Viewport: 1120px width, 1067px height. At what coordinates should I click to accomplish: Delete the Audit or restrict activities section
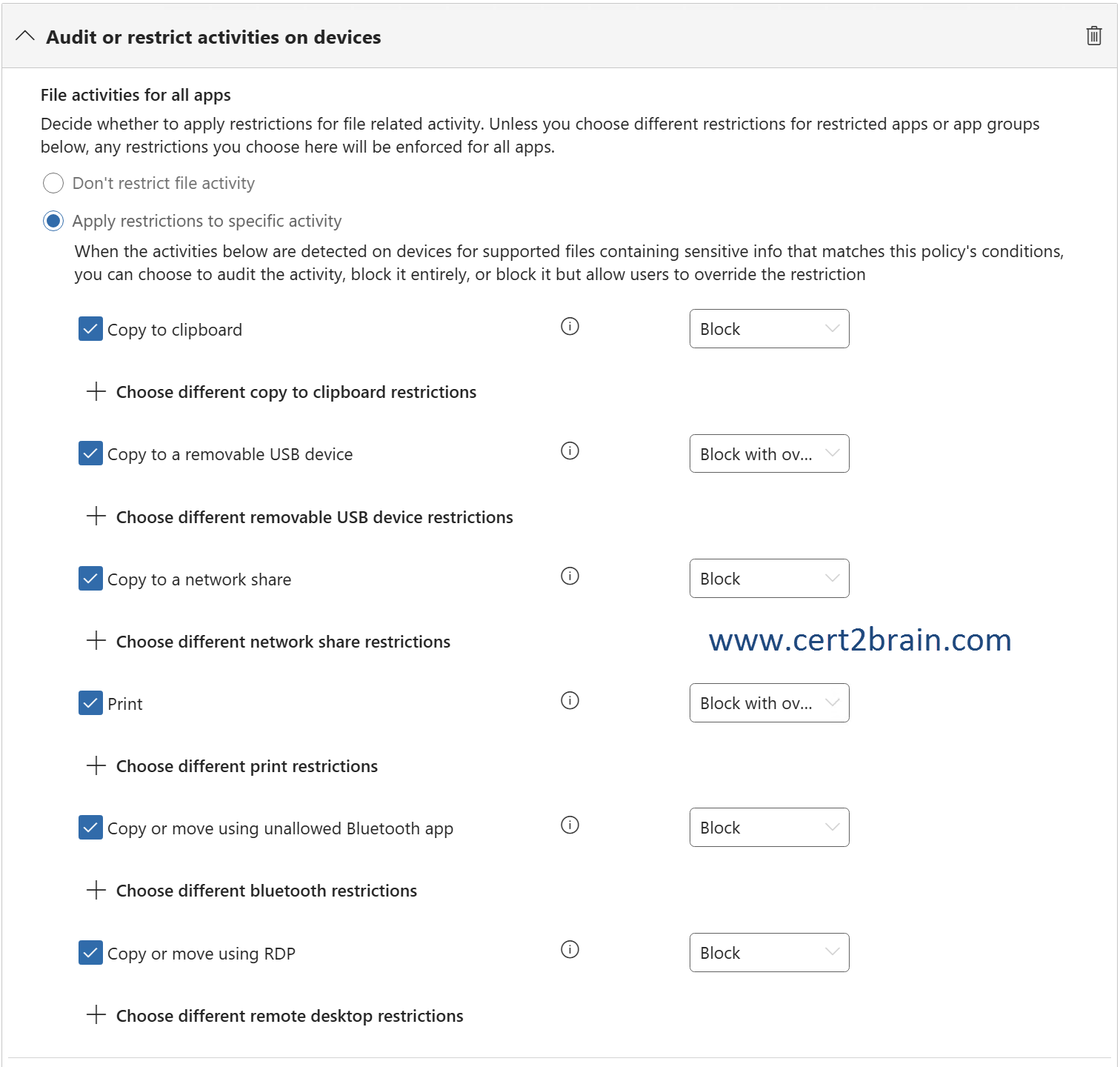tap(1093, 36)
